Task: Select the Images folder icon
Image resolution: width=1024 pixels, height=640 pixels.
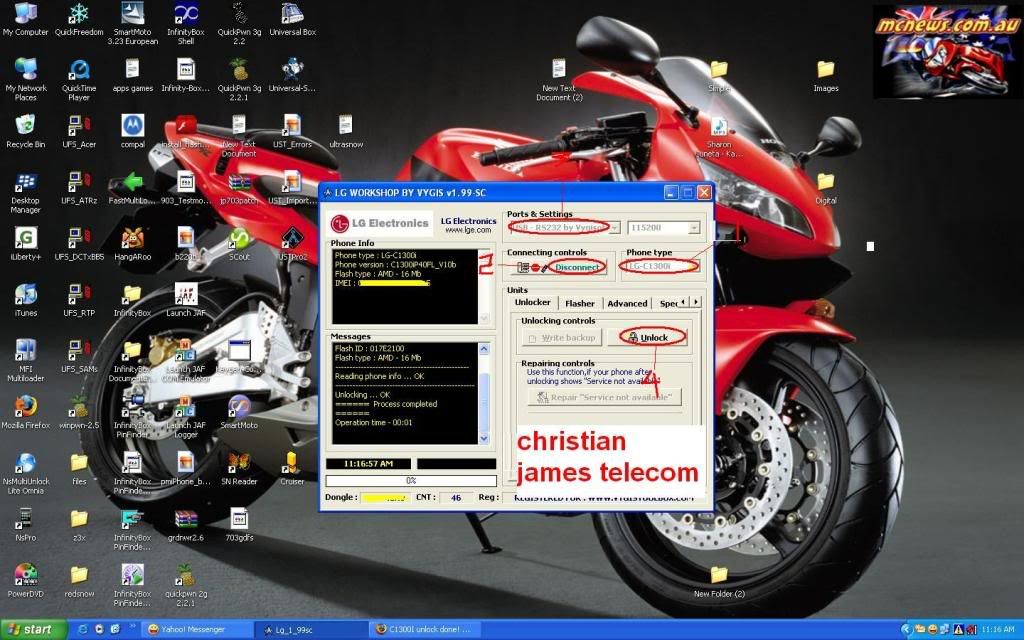Action: [825, 76]
